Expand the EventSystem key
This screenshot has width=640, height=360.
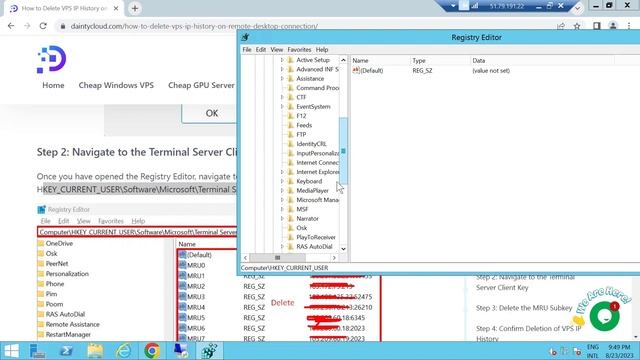tap(282, 107)
